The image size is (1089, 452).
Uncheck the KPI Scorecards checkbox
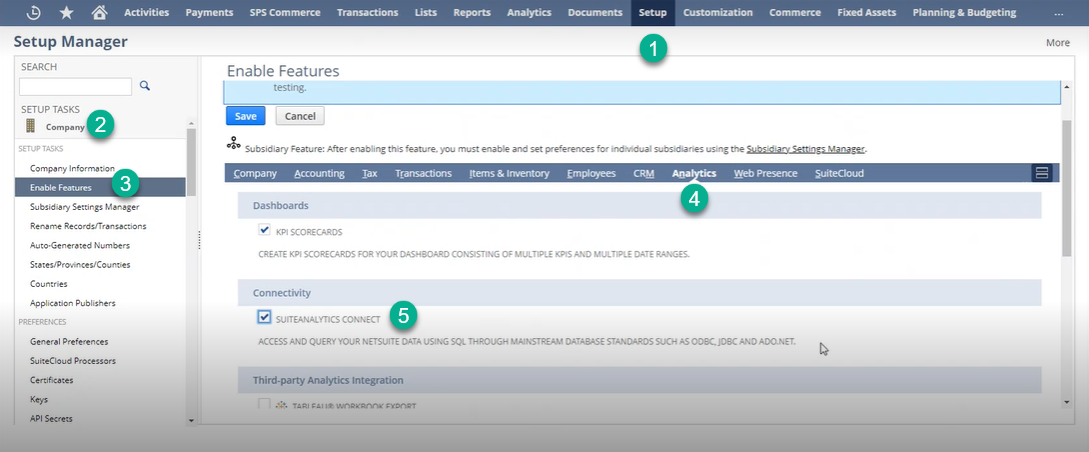tap(264, 230)
